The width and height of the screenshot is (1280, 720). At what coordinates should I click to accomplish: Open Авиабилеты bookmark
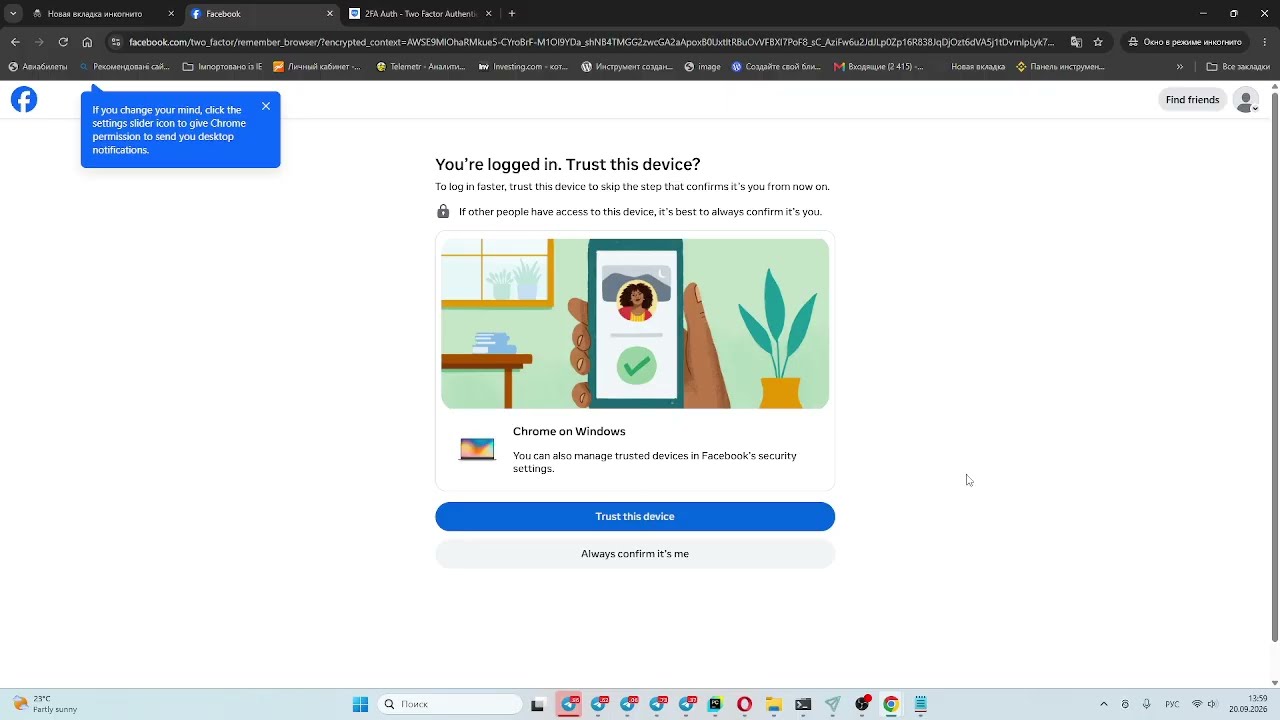(x=38, y=67)
